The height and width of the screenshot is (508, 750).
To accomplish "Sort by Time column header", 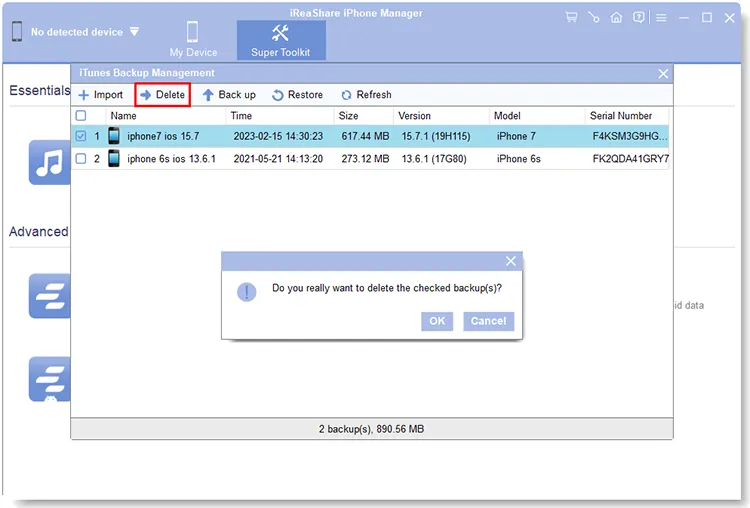I will [241, 116].
